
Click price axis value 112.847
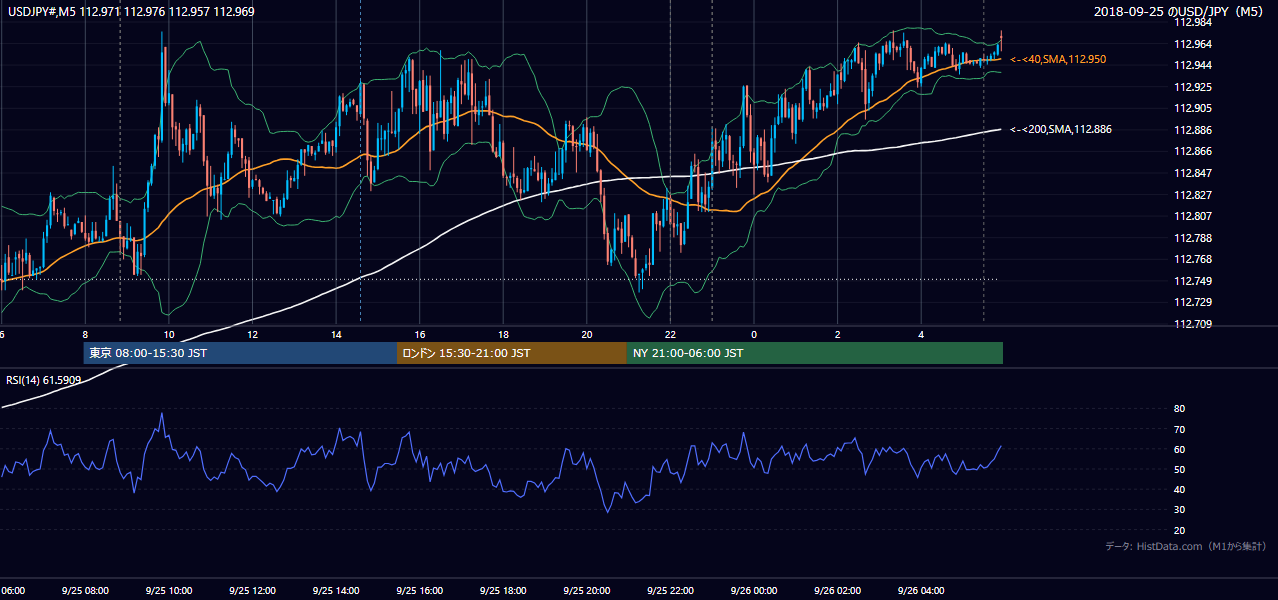[1192, 173]
